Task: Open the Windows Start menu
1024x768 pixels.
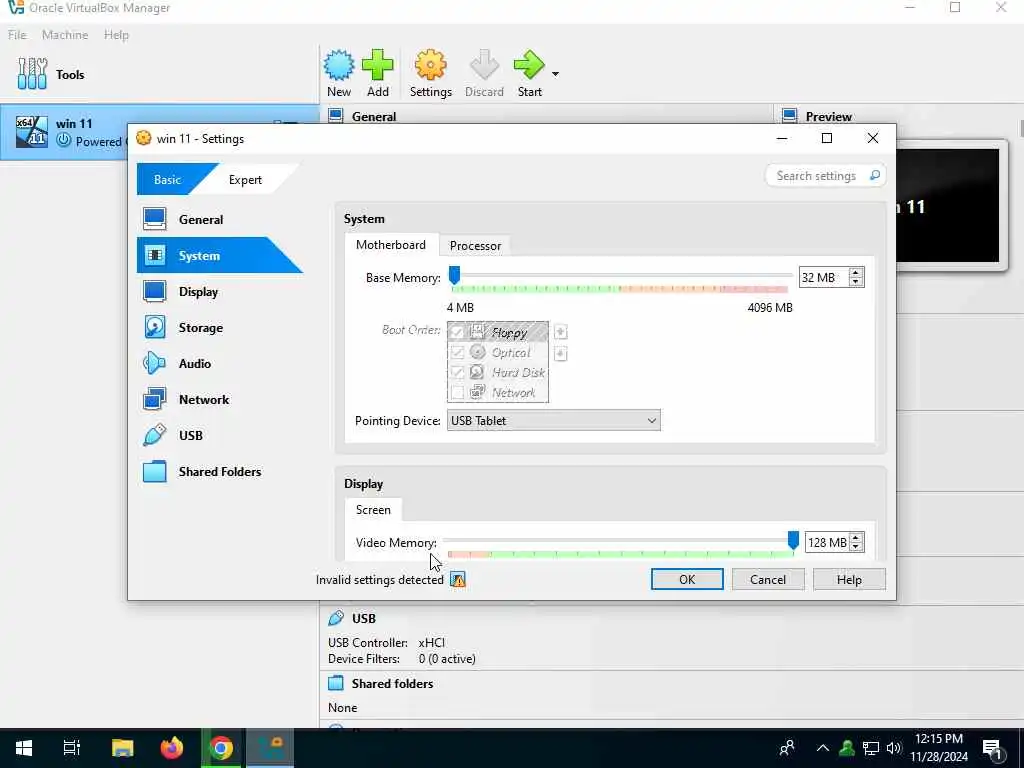Action: [x=24, y=748]
